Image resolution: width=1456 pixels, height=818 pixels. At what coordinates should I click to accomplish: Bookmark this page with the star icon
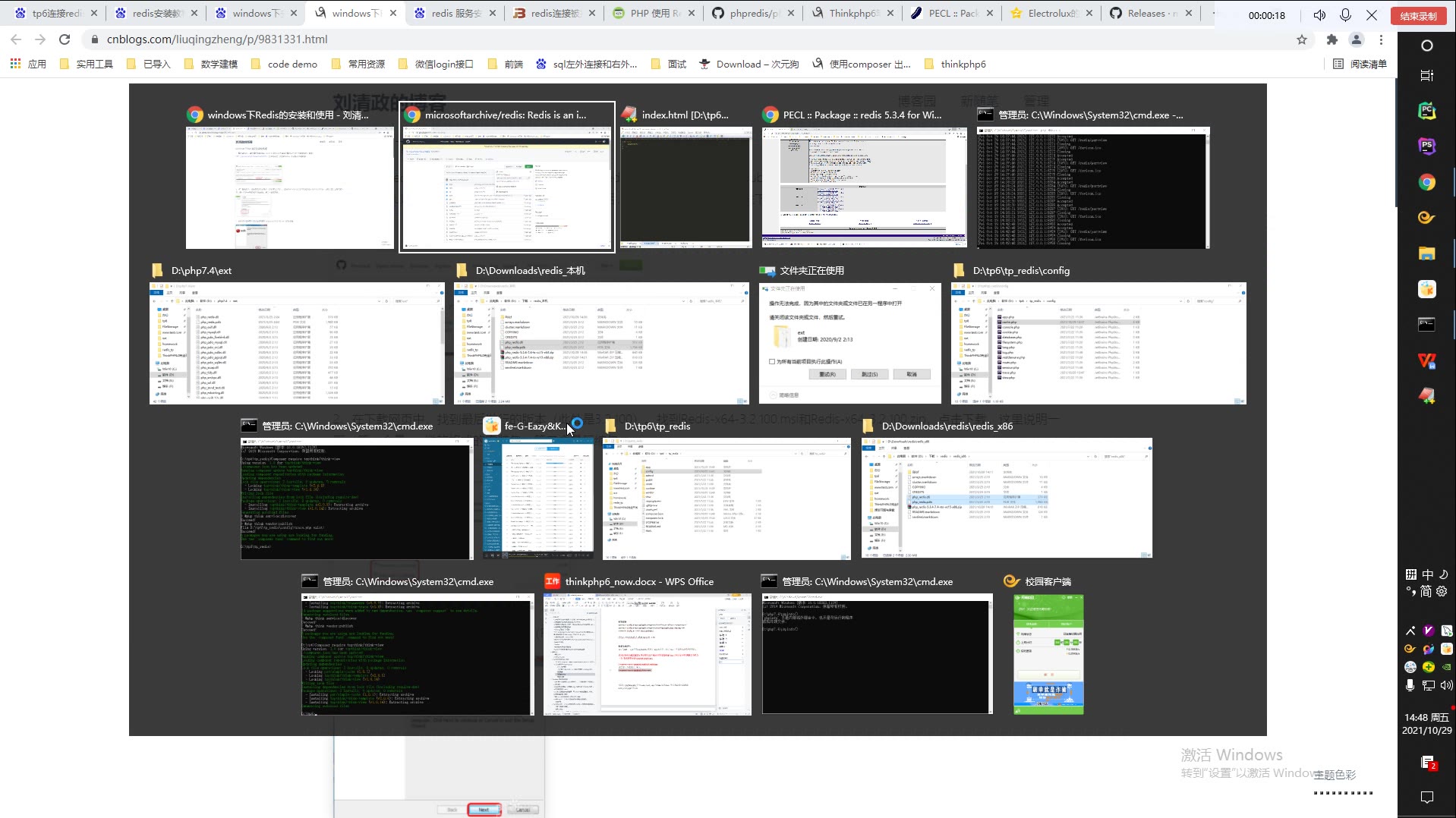(1302, 39)
